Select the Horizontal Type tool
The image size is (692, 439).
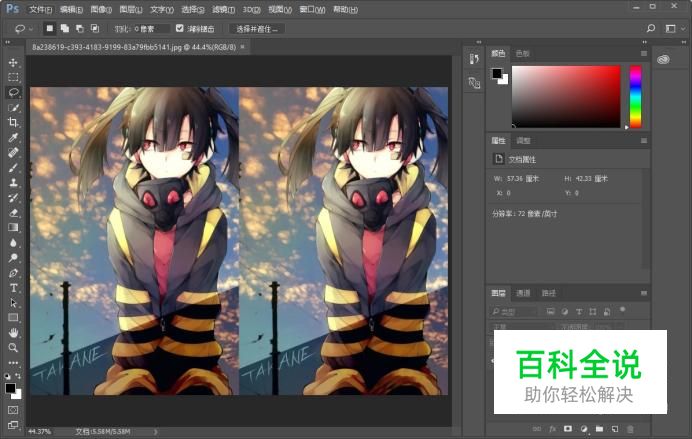13,288
